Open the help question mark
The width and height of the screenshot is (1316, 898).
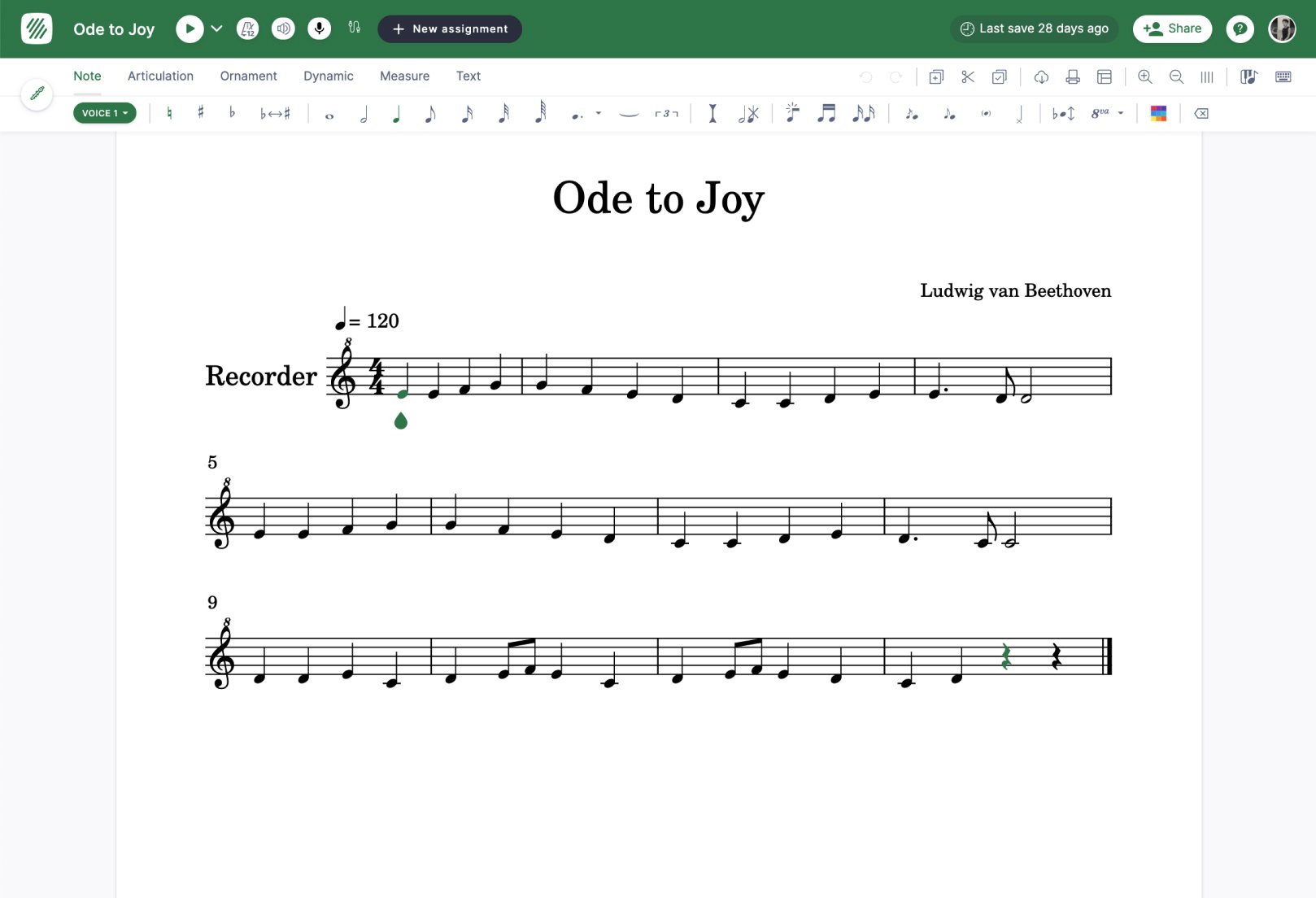tap(1240, 29)
